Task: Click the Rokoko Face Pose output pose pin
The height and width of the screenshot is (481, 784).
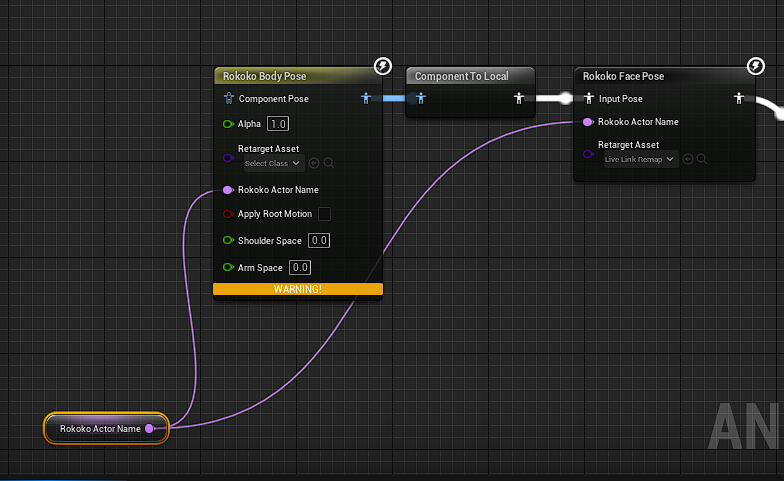Action: tap(738, 98)
